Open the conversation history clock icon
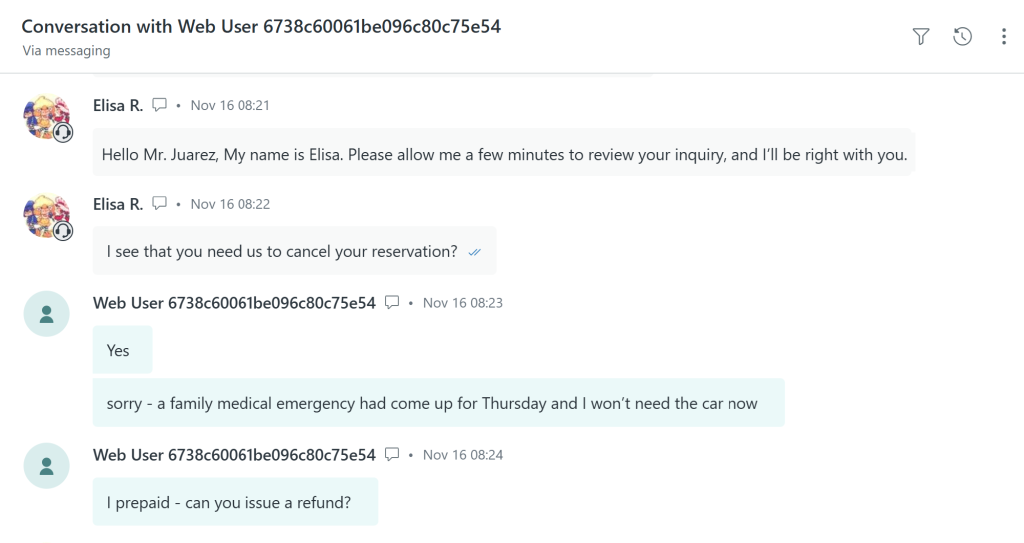The height and width of the screenshot is (543, 1024). (962, 37)
